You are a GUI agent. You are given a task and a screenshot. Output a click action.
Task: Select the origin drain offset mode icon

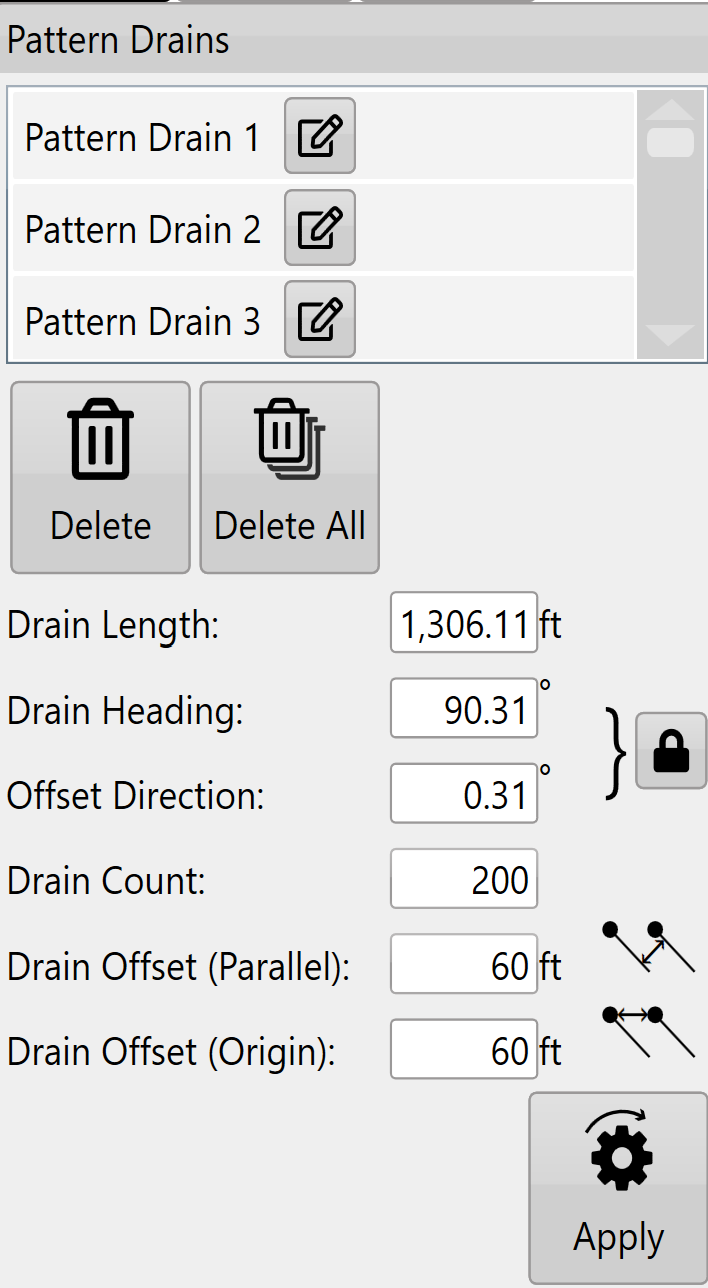(x=649, y=1032)
